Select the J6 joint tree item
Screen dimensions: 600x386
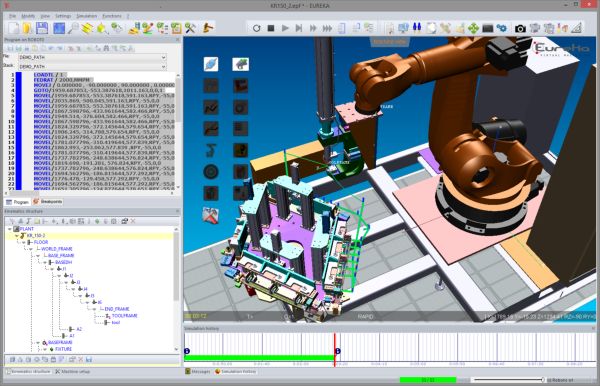99,302
